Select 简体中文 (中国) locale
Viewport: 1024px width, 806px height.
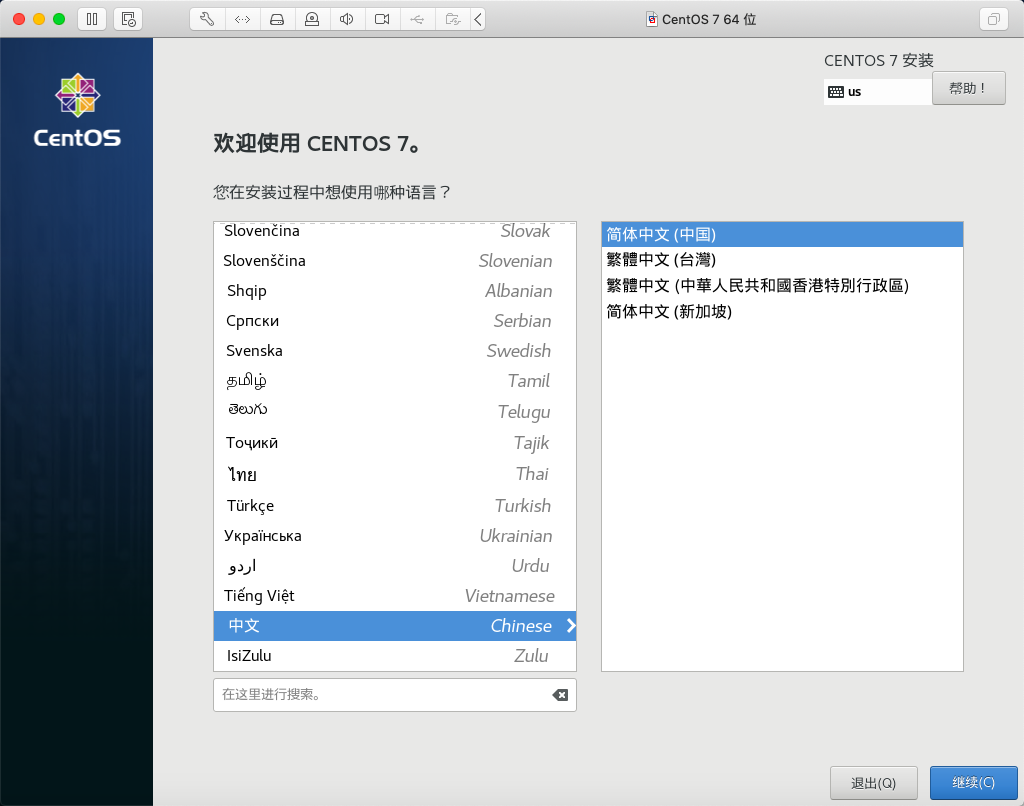point(782,234)
